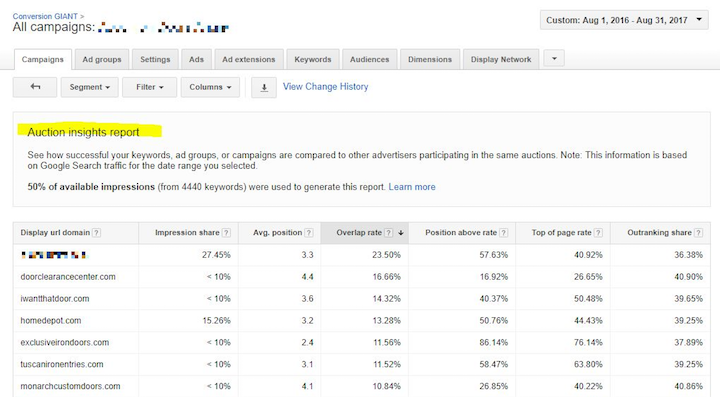Click the 16.66% overlap rate value
Image resolution: width=720 pixels, height=397 pixels.
[x=386, y=277]
